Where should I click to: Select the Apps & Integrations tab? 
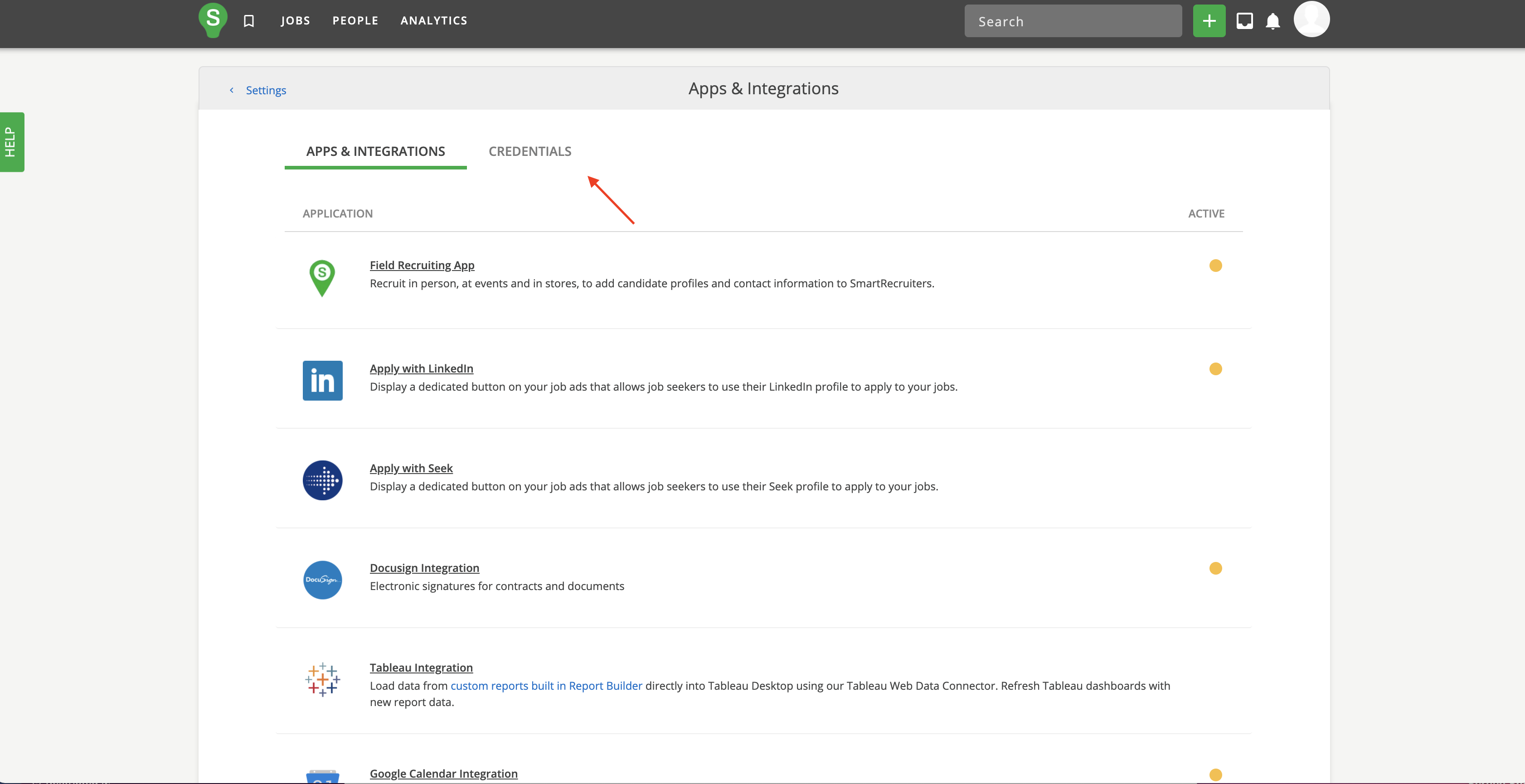[x=375, y=151]
